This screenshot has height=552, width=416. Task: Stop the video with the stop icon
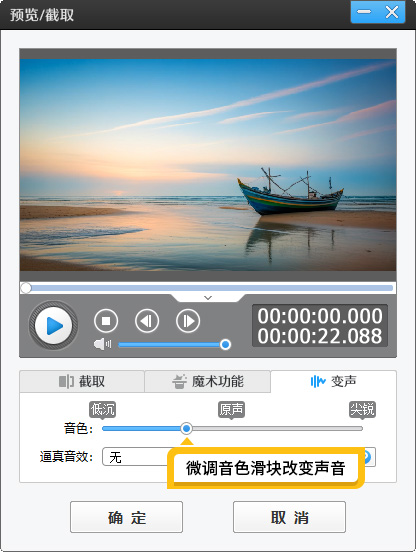[x=106, y=321]
